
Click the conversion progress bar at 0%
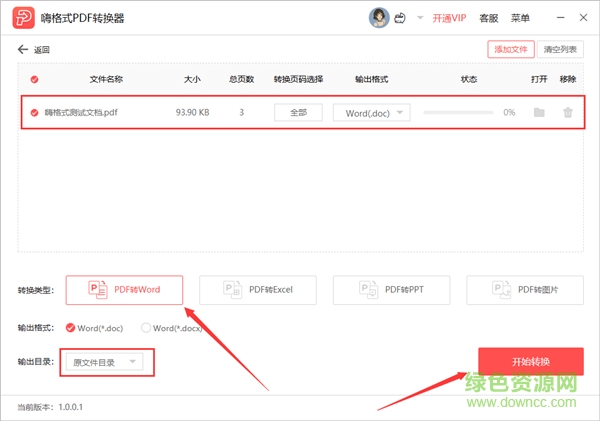[458, 113]
